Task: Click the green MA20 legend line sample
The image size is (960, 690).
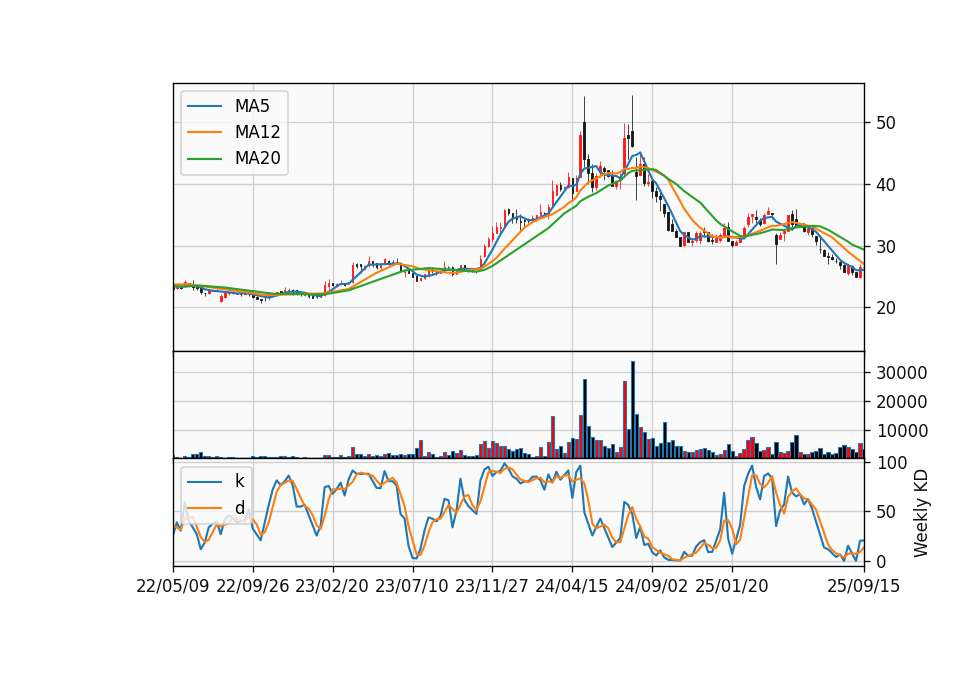Action: pos(204,159)
